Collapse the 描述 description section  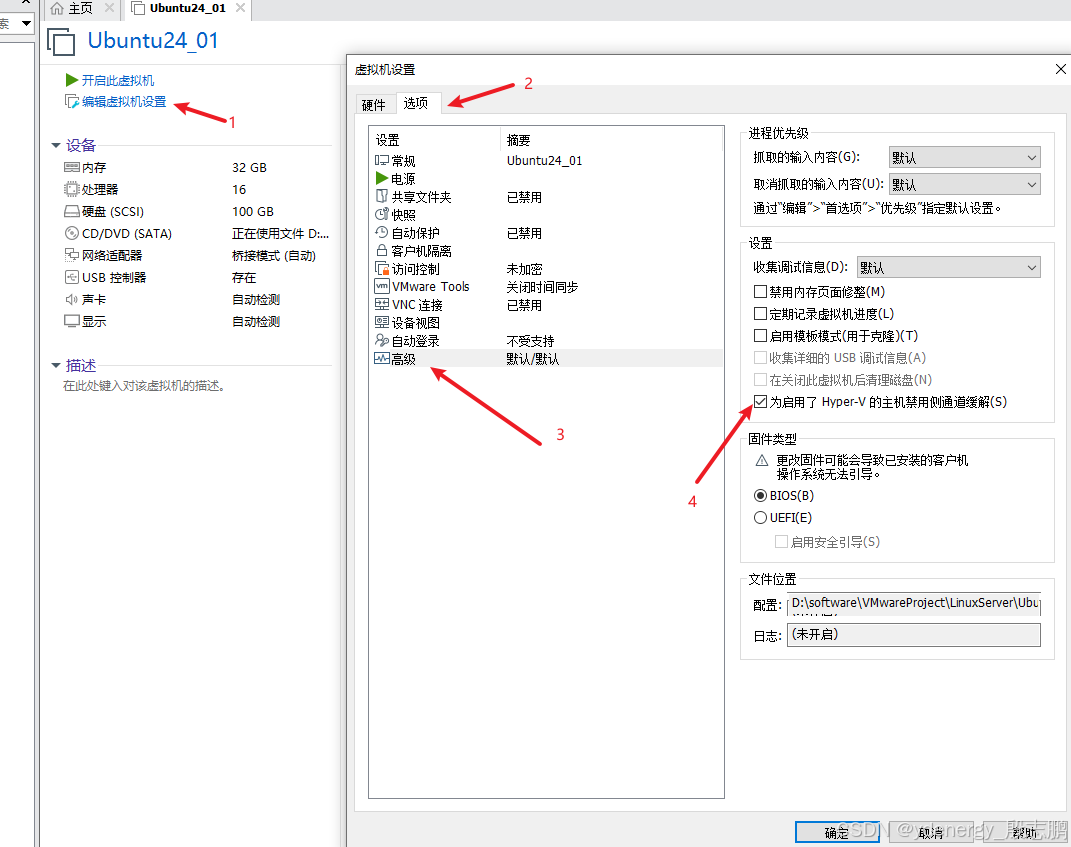point(56,365)
